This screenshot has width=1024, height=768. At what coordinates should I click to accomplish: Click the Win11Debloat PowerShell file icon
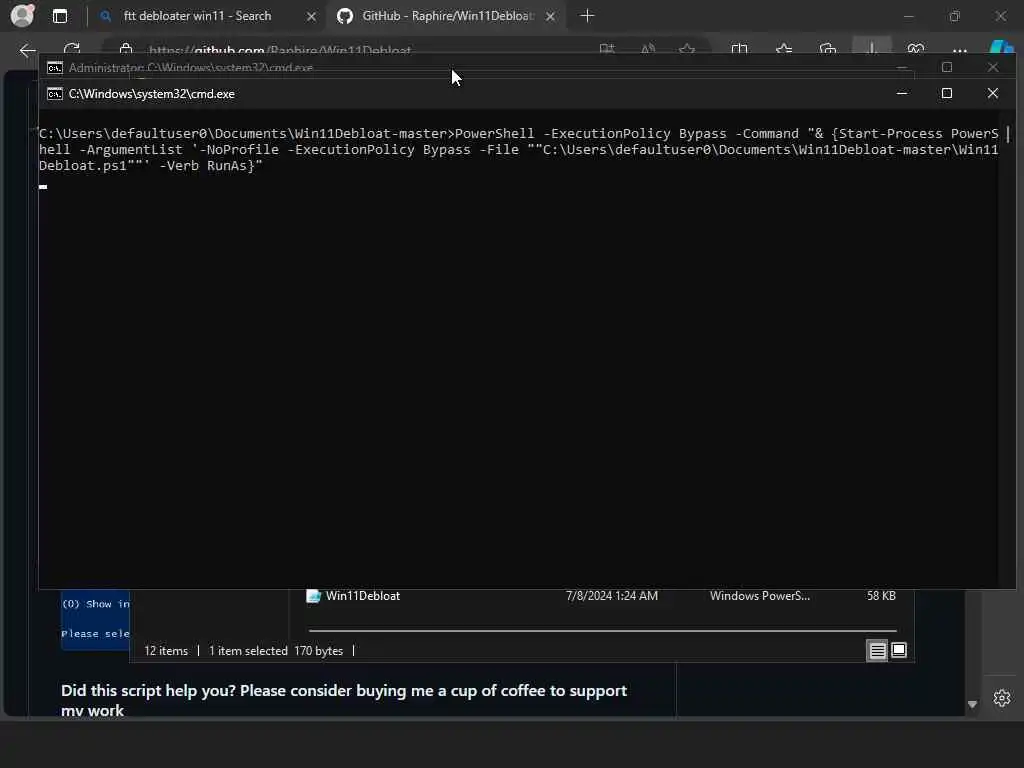pos(313,596)
